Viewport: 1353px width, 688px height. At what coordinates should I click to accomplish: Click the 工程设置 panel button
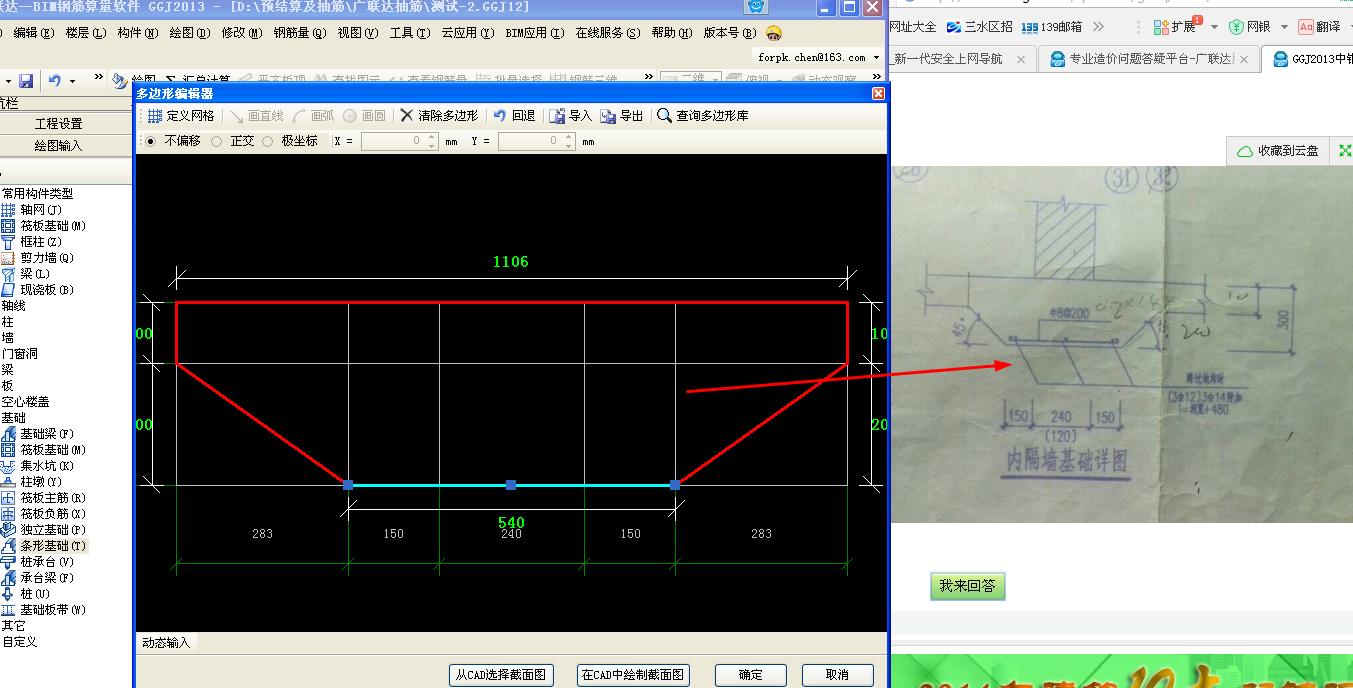58,124
